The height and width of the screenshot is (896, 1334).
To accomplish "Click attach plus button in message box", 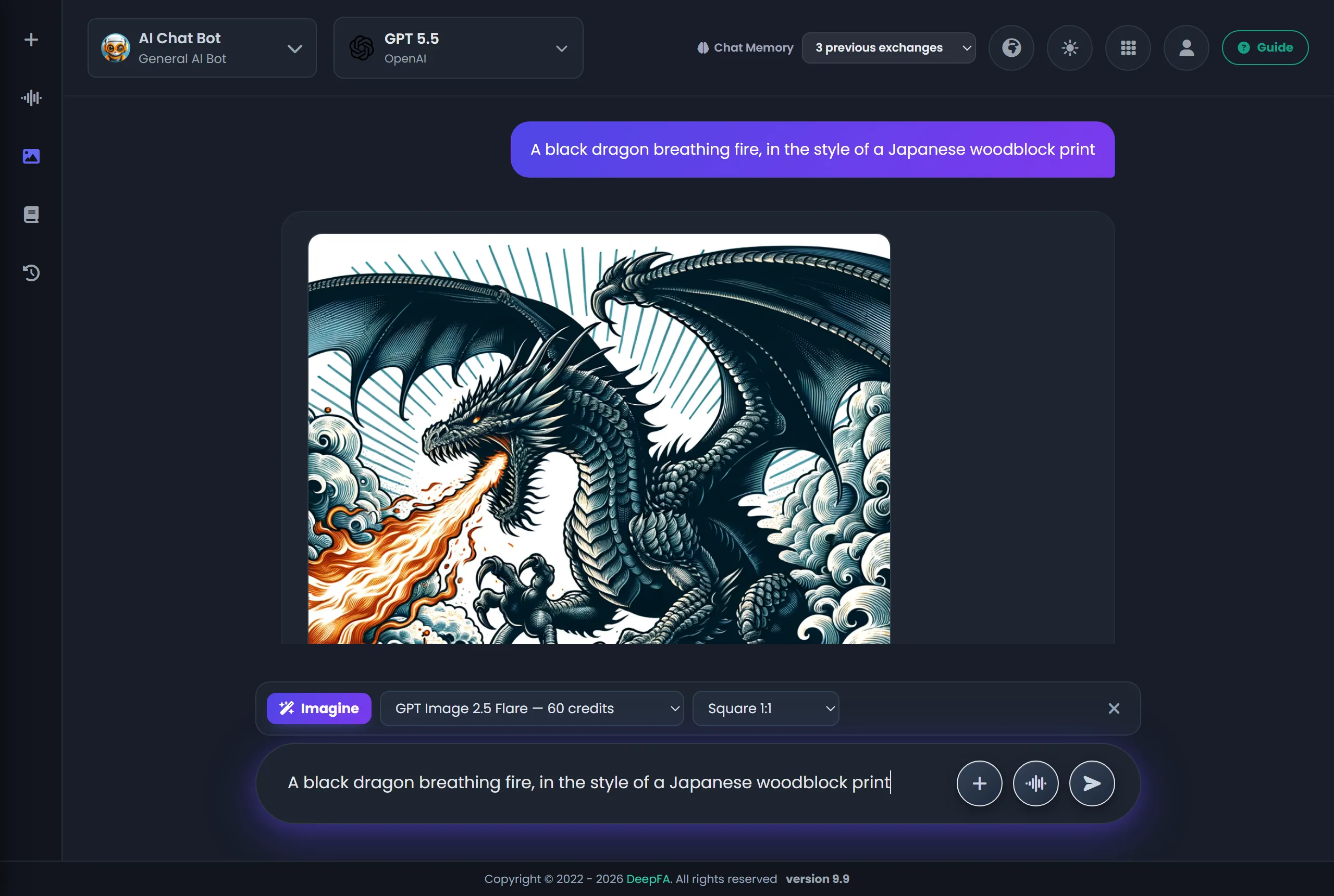I will click(x=979, y=783).
